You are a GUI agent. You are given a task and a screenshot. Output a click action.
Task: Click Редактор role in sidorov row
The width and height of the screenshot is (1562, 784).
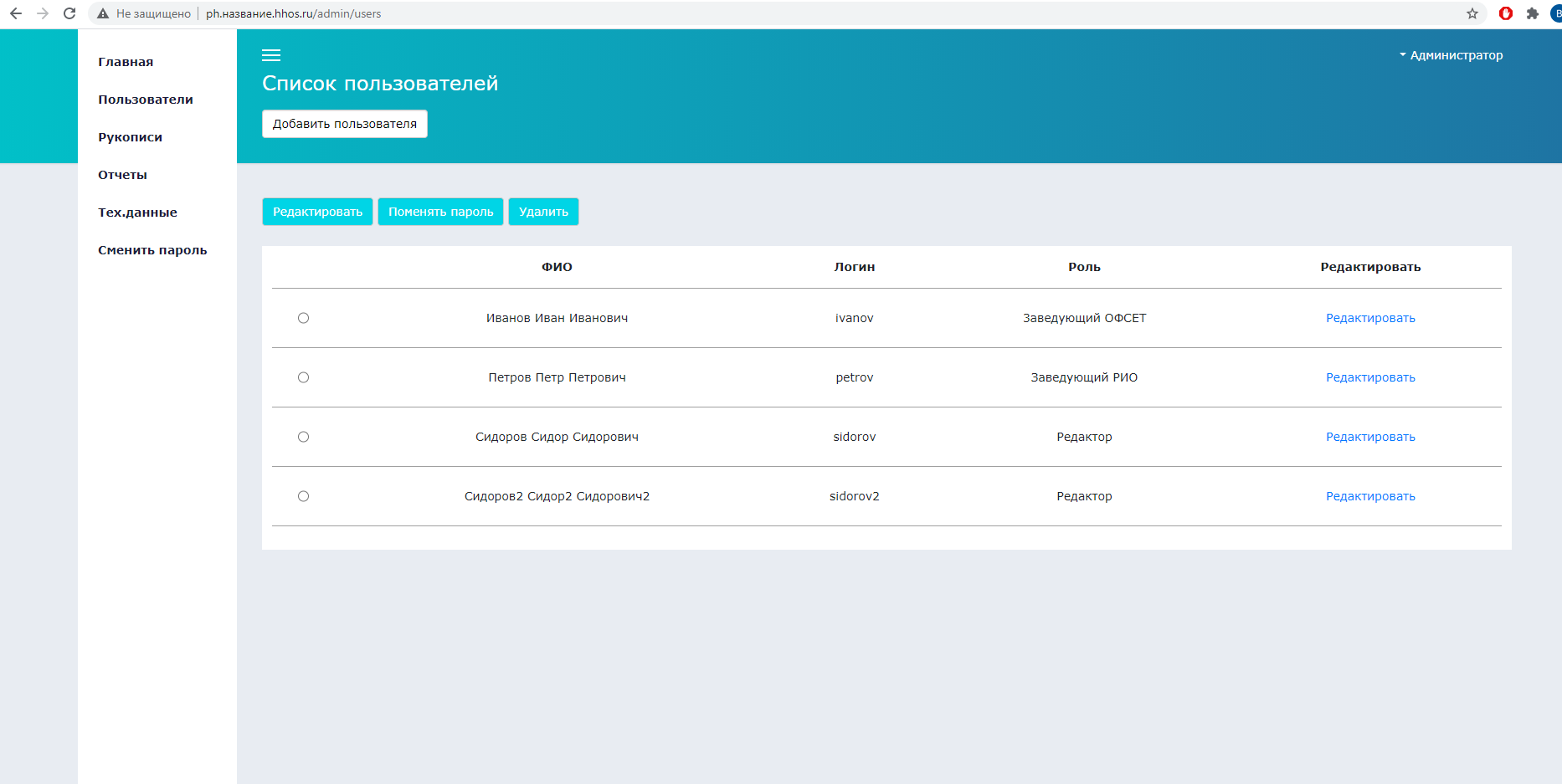click(x=1084, y=437)
